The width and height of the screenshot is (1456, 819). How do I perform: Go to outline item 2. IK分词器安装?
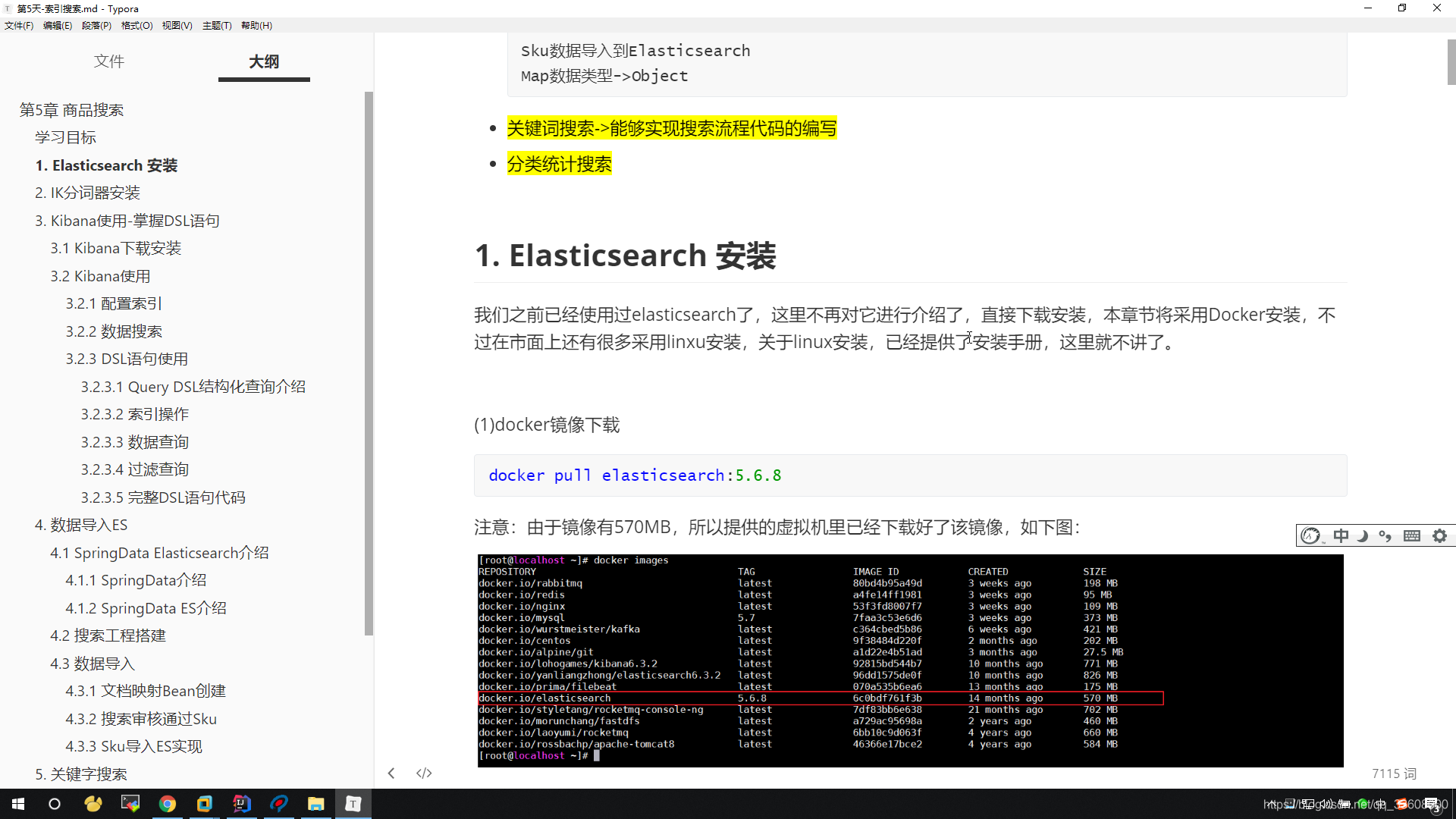coord(87,193)
